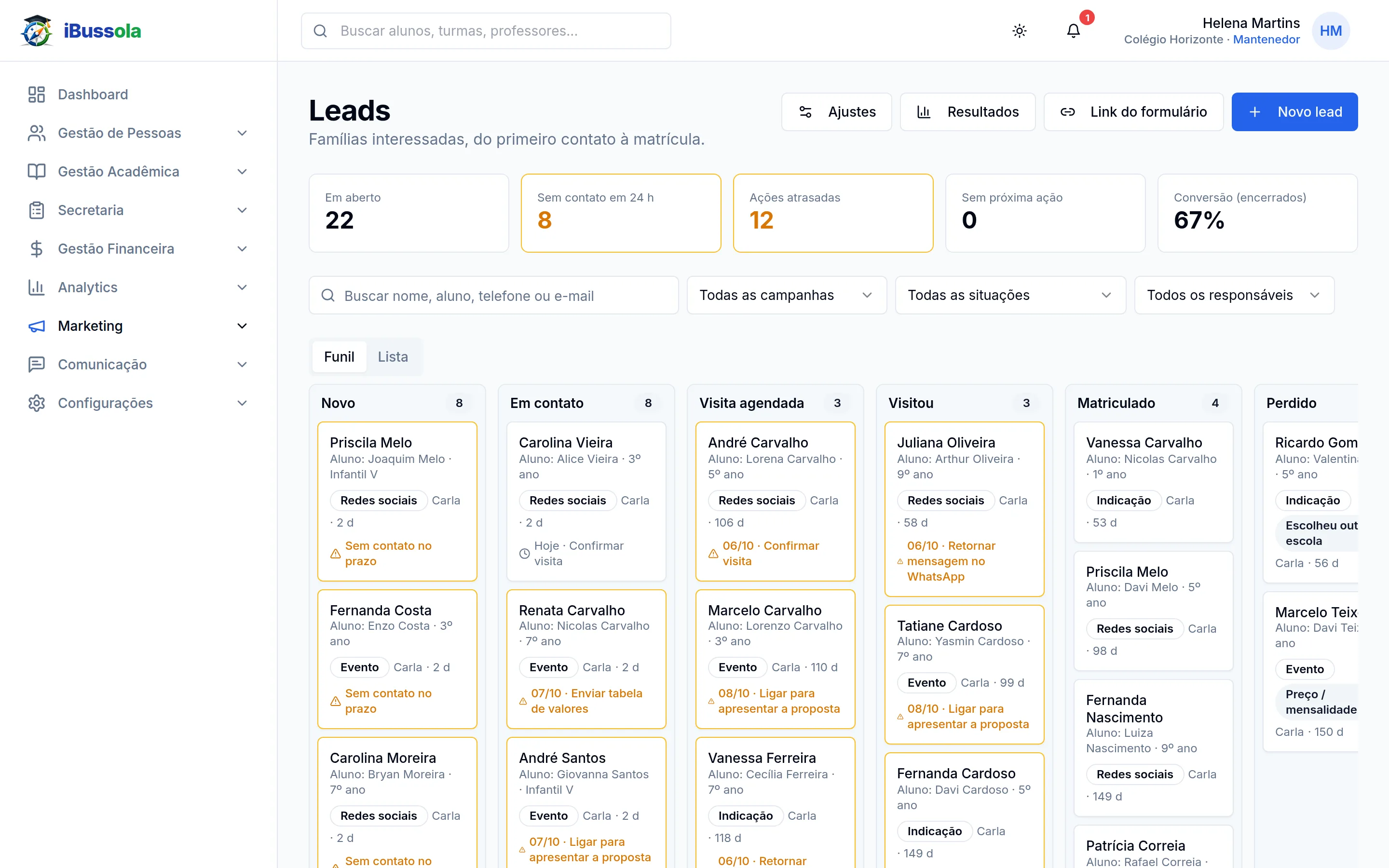Click the Comunicação chat bubble icon
Screen dimensions: 1389x868
tap(37, 365)
